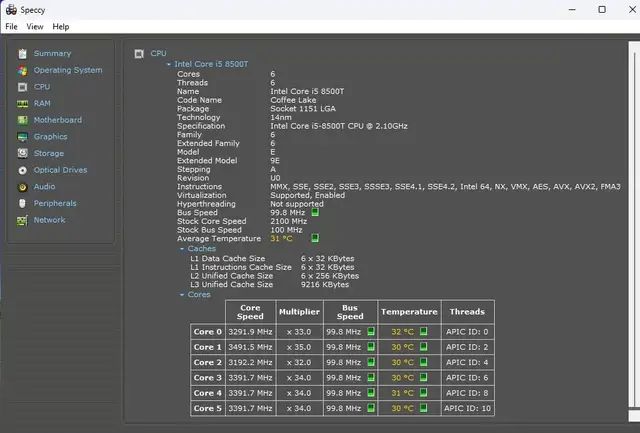
Task: Click the Socket 1151 LGA value
Action: tap(303, 109)
